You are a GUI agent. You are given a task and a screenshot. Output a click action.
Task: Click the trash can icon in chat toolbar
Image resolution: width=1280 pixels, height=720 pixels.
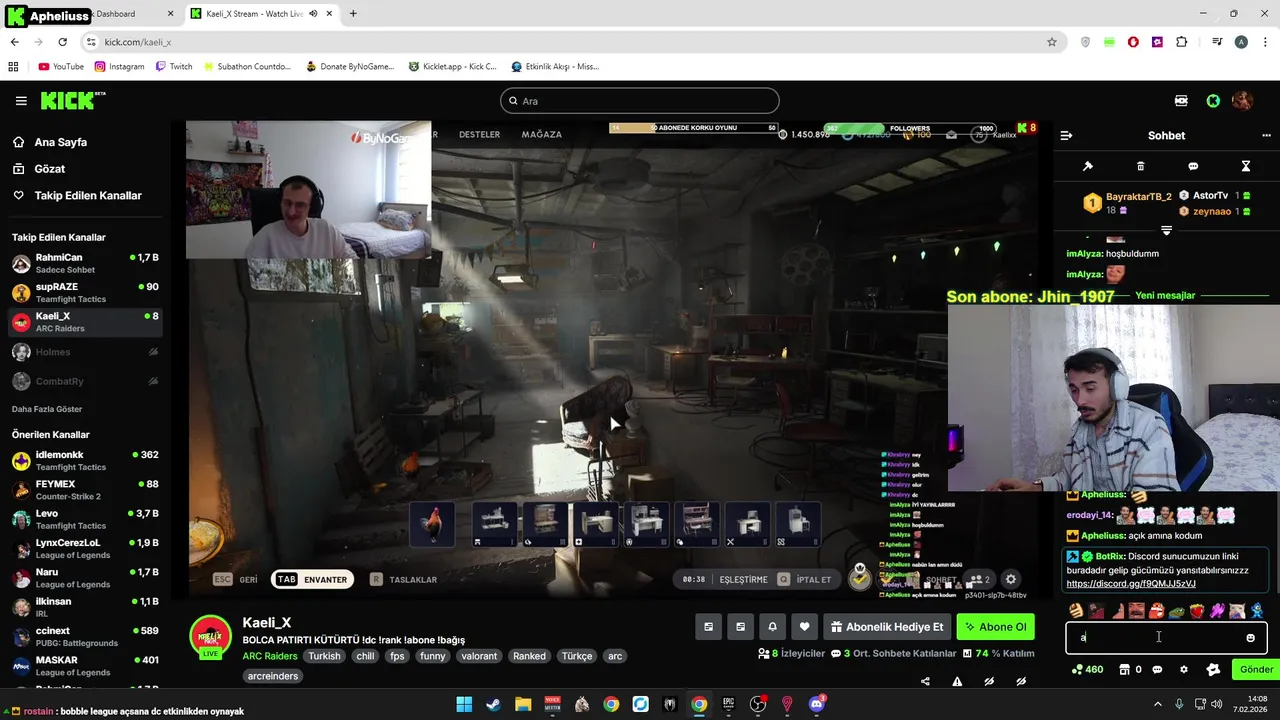tap(1140, 166)
